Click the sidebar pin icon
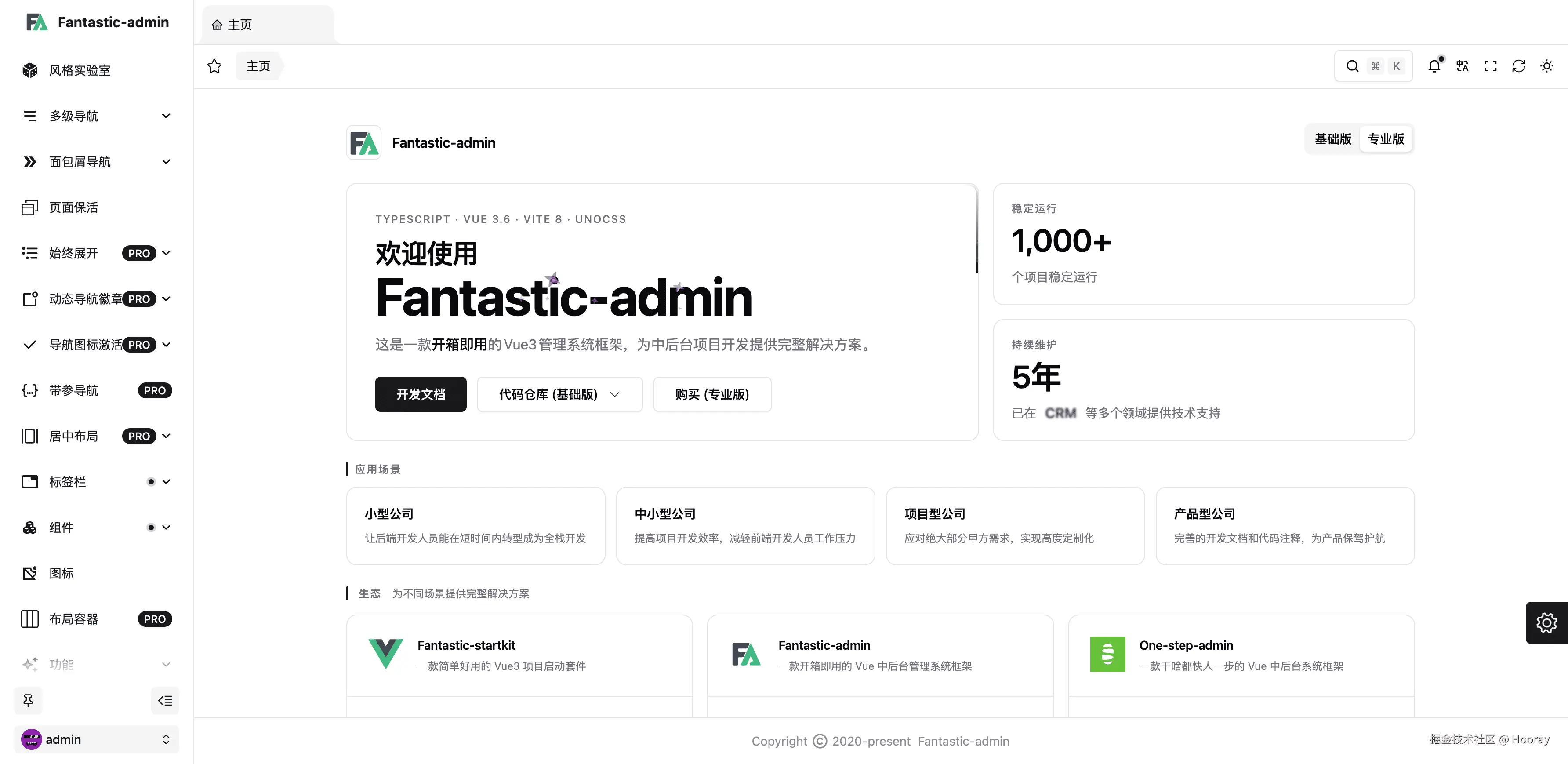This screenshot has height=764, width=1568. click(x=28, y=700)
